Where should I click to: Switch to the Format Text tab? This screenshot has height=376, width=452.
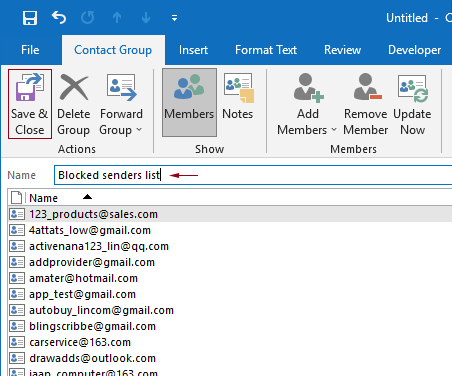(x=266, y=50)
